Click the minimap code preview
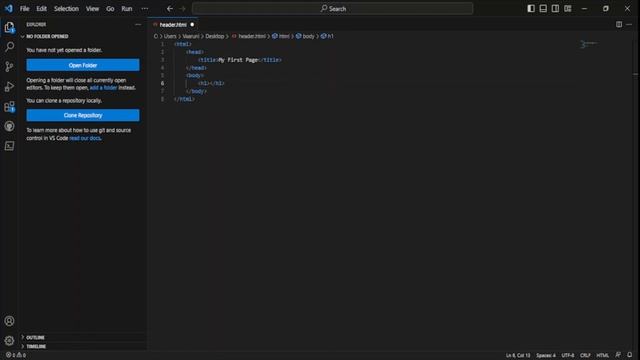640x360 pixels. click(589, 44)
